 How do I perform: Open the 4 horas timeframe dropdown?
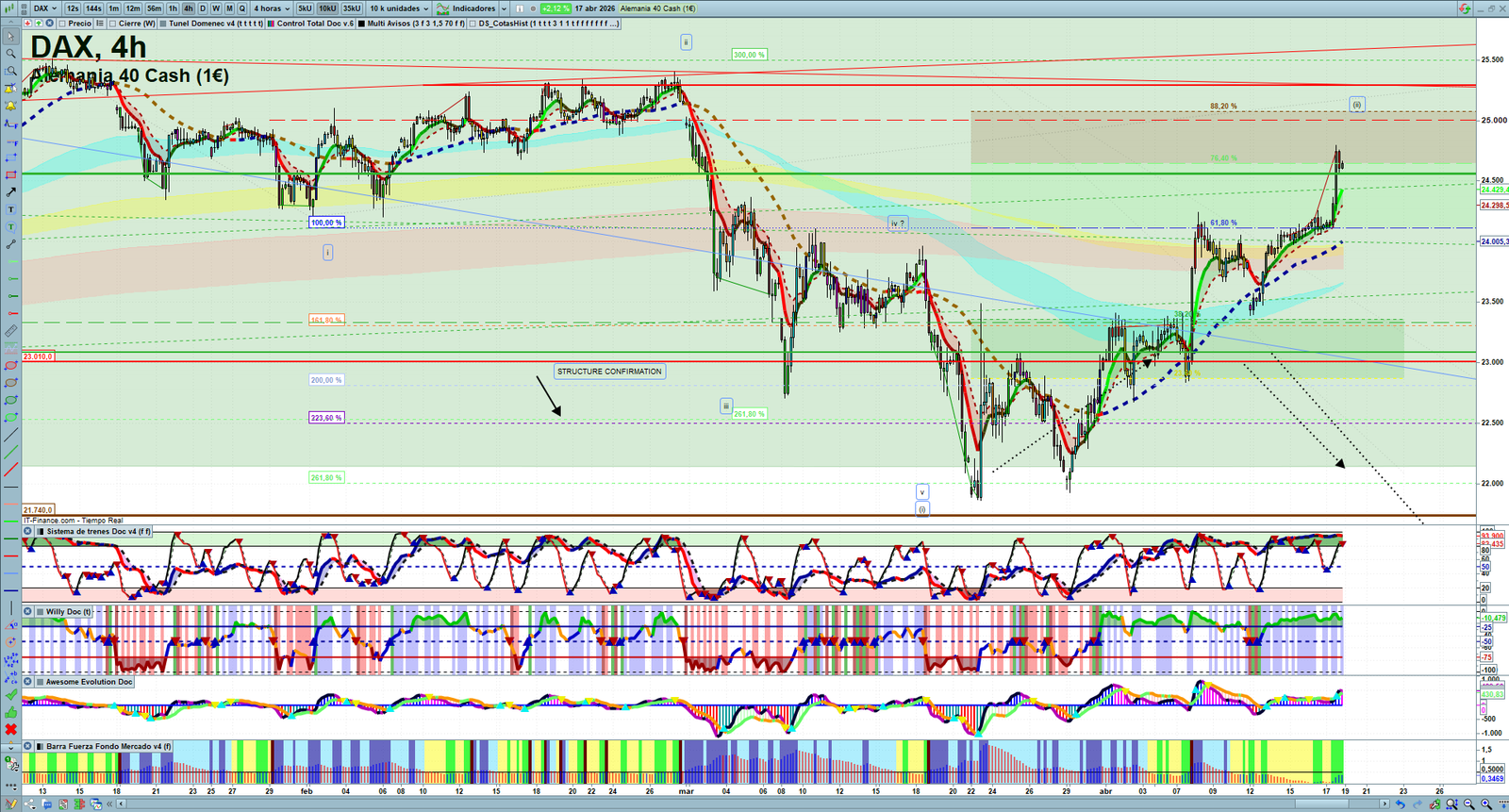click(x=272, y=8)
